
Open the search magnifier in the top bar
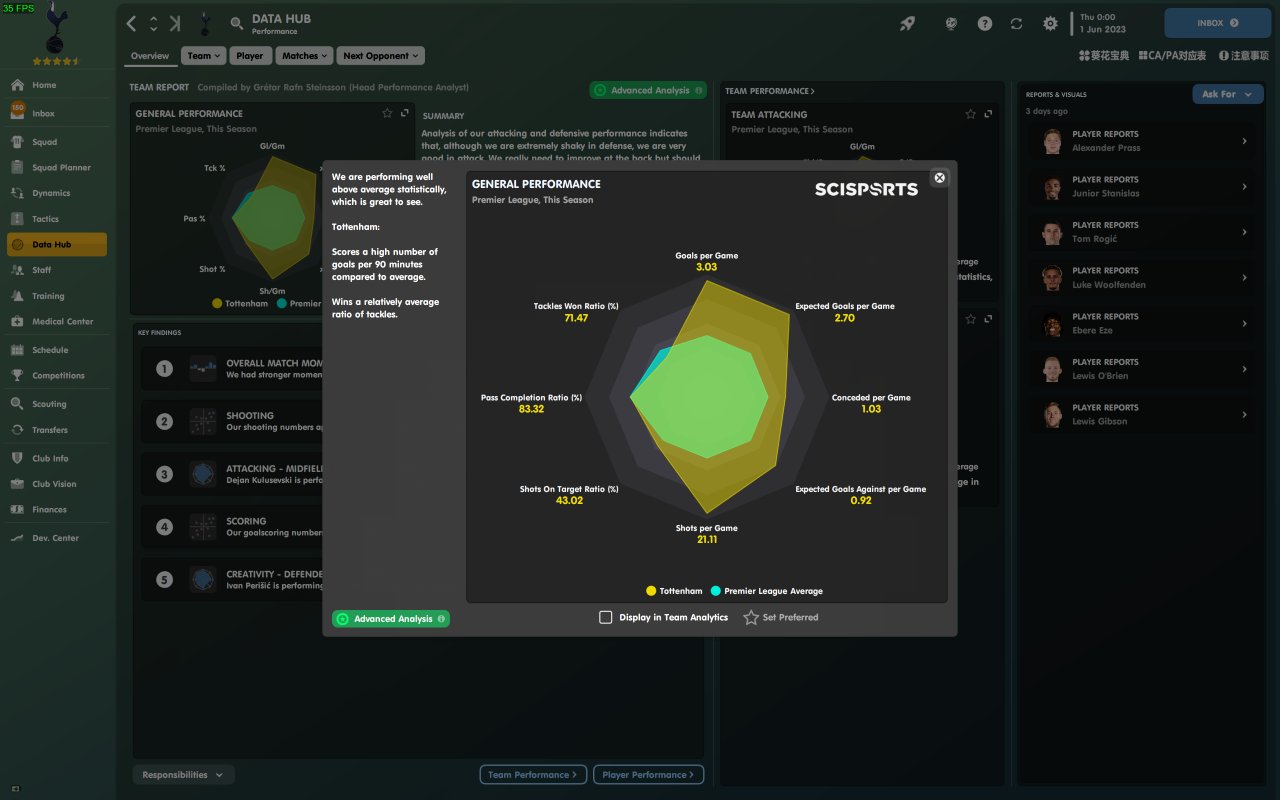pyautogui.click(x=237, y=23)
